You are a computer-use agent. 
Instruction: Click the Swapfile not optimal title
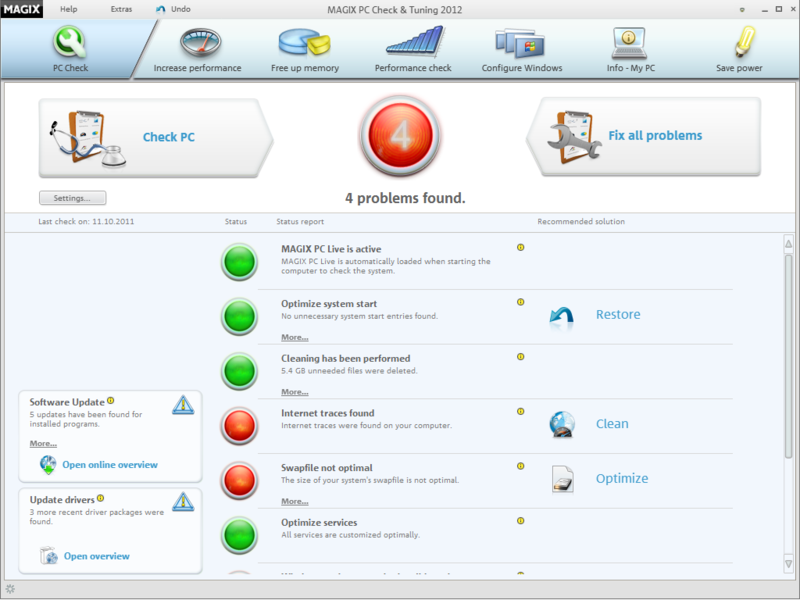tap(327, 468)
